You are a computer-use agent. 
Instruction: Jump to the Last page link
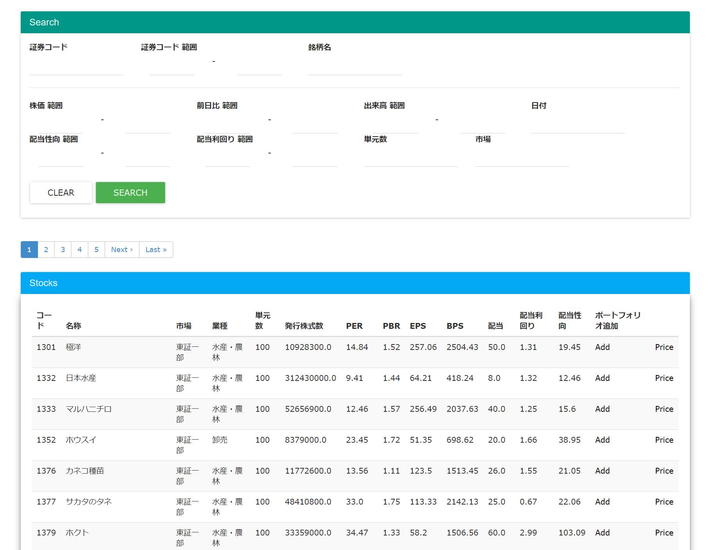(156, 250)
